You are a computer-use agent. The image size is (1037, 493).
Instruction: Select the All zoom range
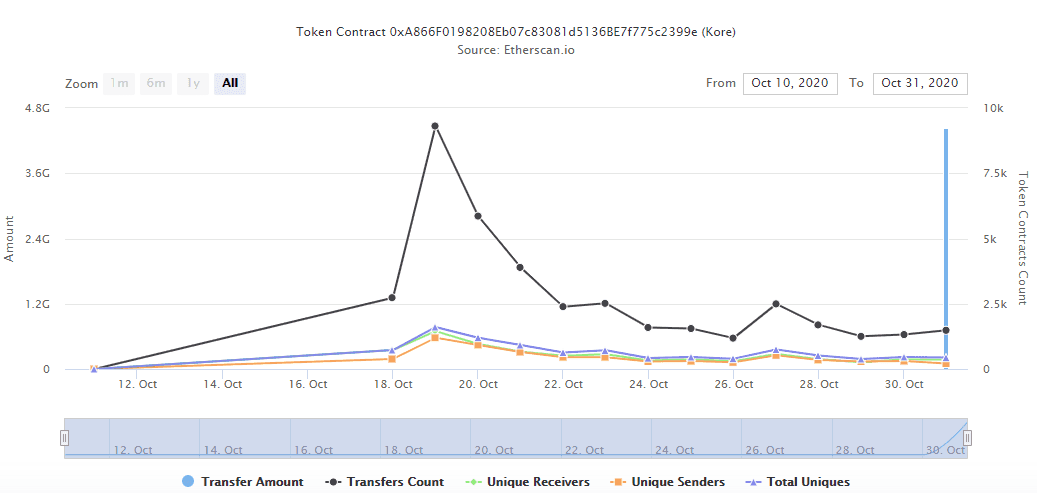click(x=230, y=84)
